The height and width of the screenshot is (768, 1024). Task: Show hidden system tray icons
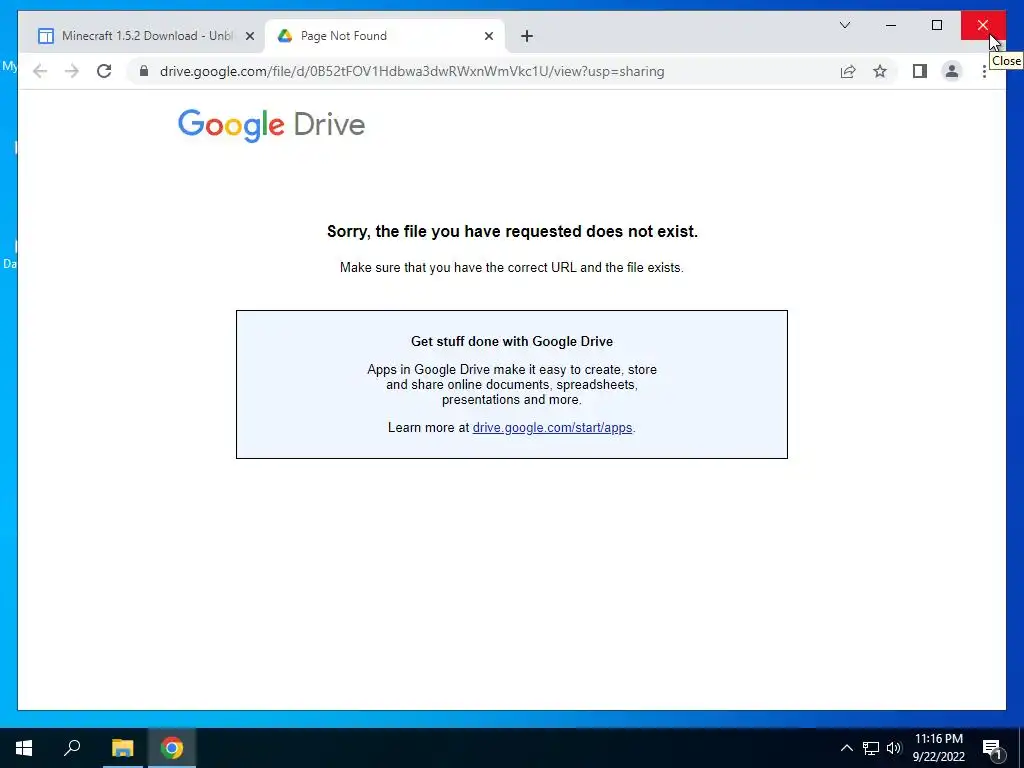click(x=846, y=748)
